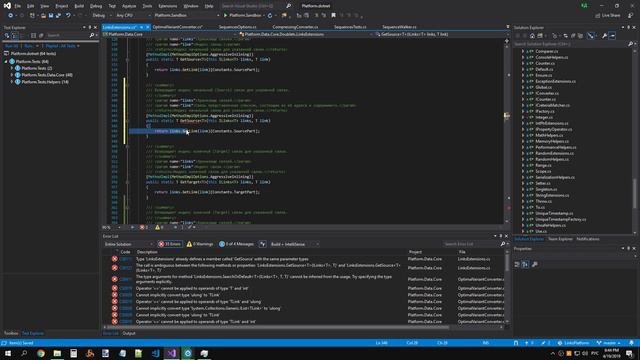This screenshot has width=640, height=360.
Task: Switch to CompressingConverter.cs tab
Action: [295, 27]
